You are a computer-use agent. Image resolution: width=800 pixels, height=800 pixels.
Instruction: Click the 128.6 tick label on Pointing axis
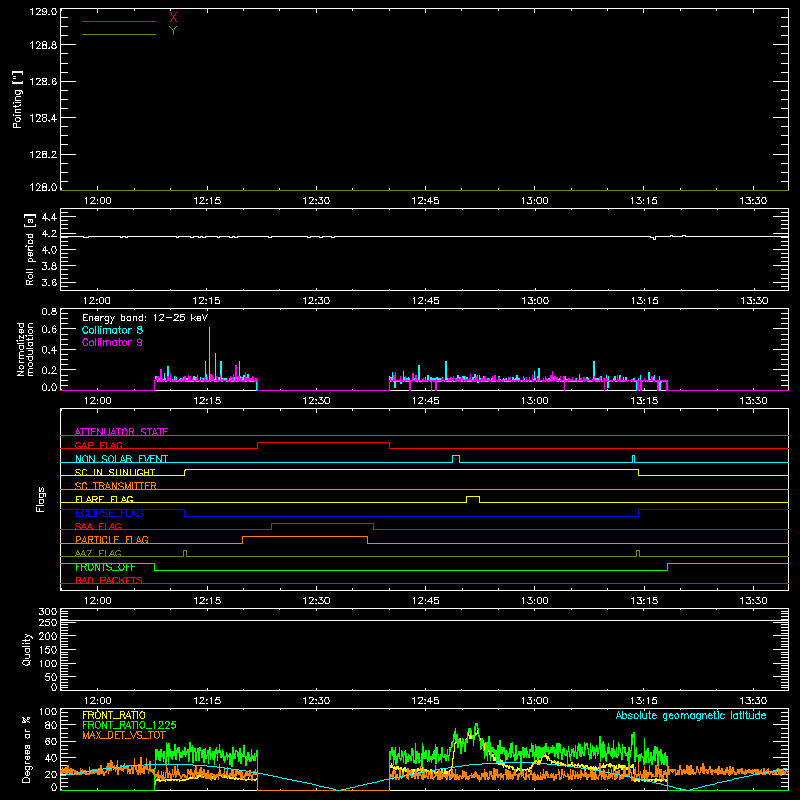(x=43, y=82)
